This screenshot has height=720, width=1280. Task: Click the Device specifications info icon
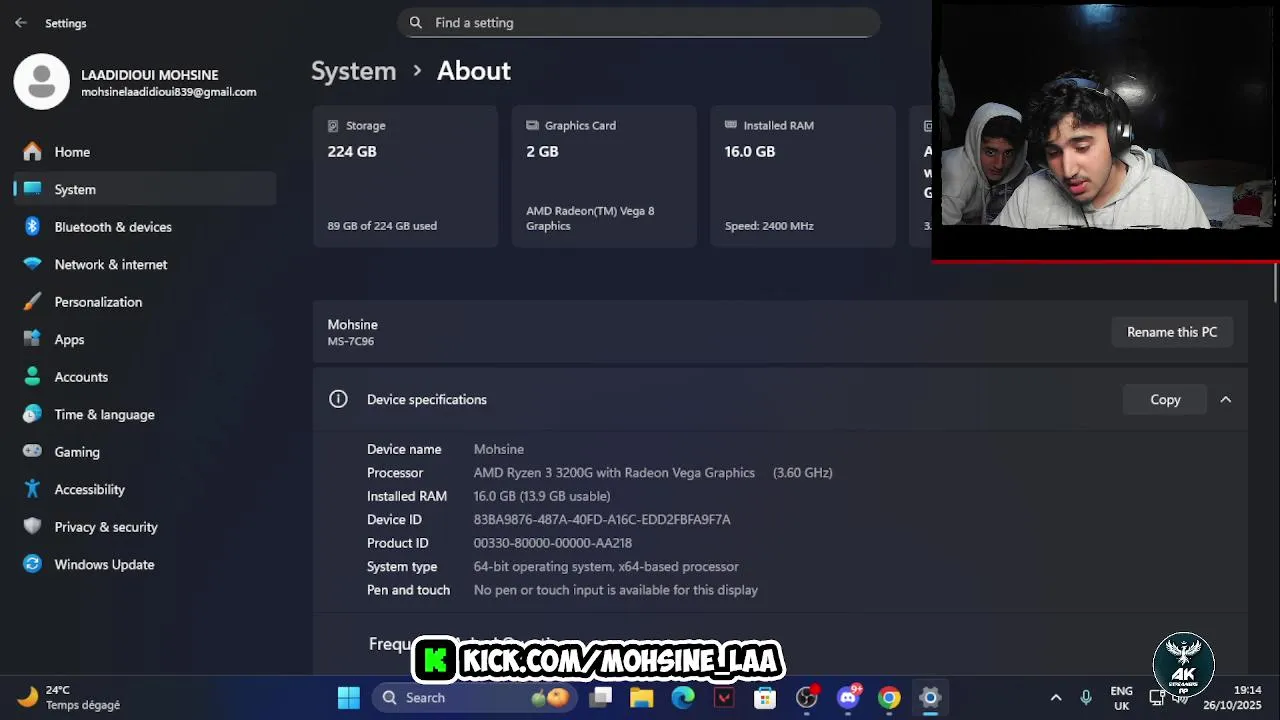click(338, 399)
